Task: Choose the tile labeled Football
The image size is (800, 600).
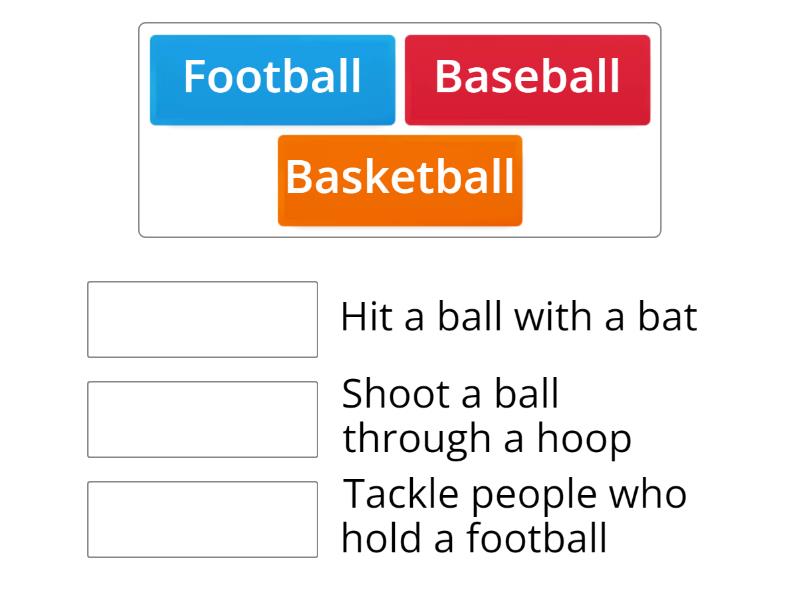Action: [272, 80]
